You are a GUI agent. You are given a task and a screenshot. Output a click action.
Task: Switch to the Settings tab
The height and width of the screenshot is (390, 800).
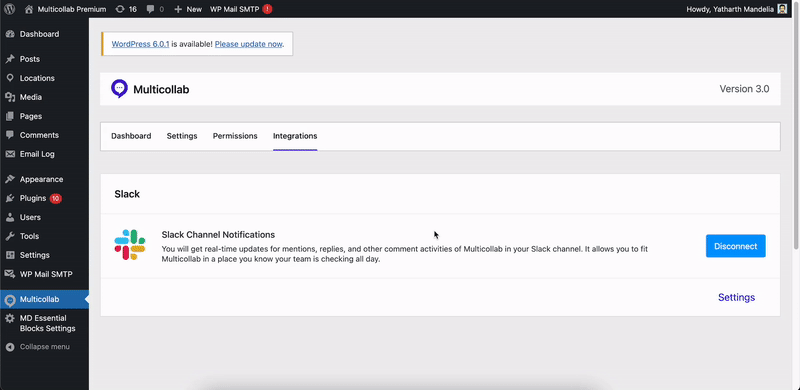pos(182,136)
